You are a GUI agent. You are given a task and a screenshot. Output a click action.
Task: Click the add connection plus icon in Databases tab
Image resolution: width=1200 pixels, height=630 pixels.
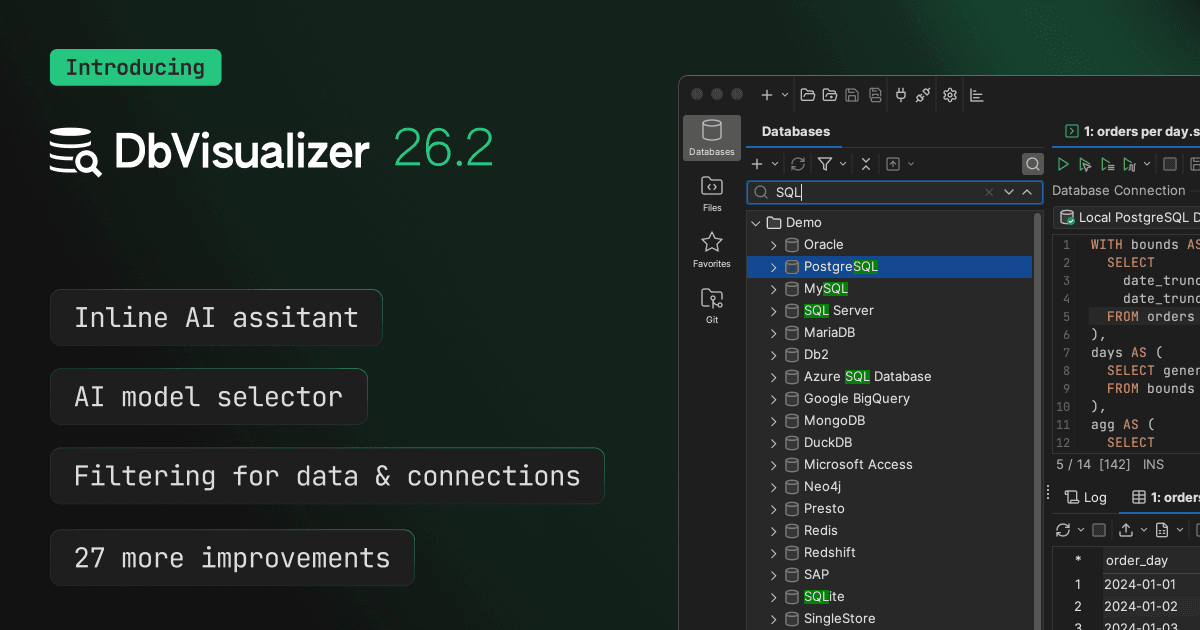(x=758, y=164)
